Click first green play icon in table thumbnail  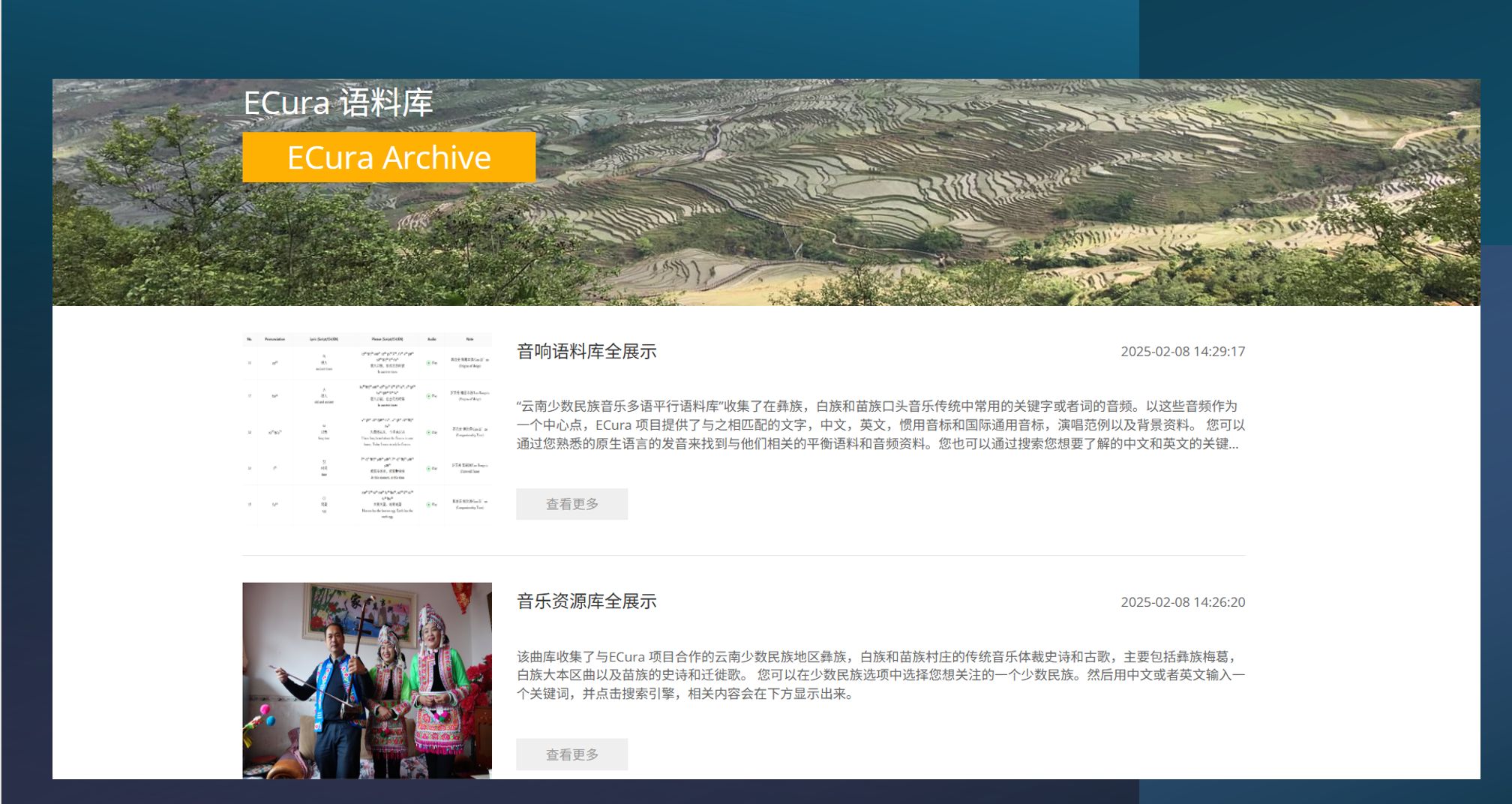click(430, 363)
